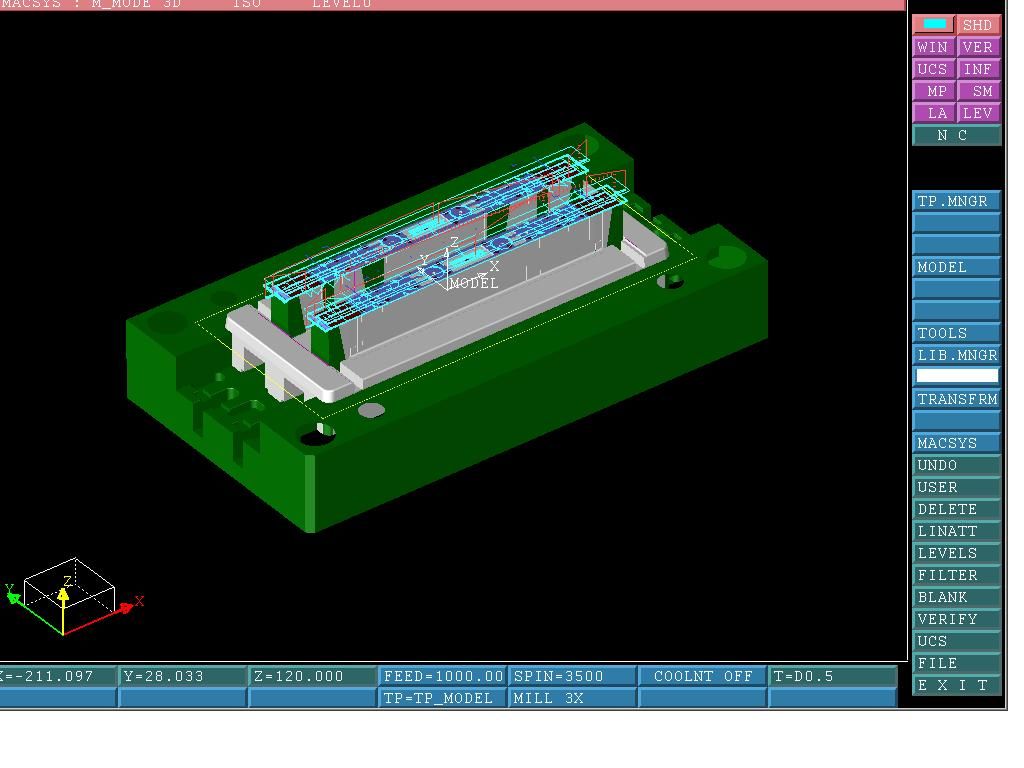Open the LEVELS command

956,553
